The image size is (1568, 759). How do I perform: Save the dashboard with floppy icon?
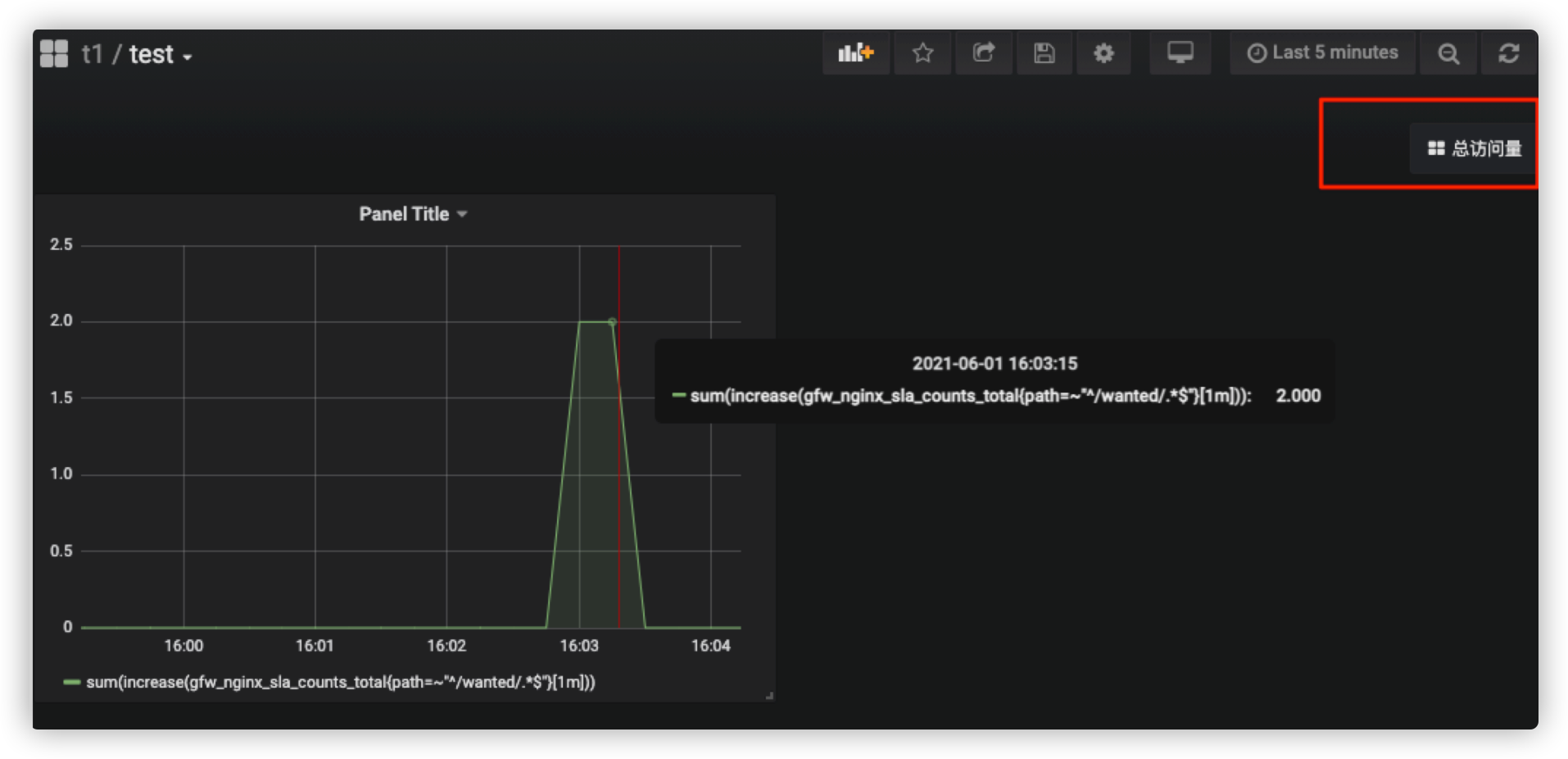tap(1044, 53)
